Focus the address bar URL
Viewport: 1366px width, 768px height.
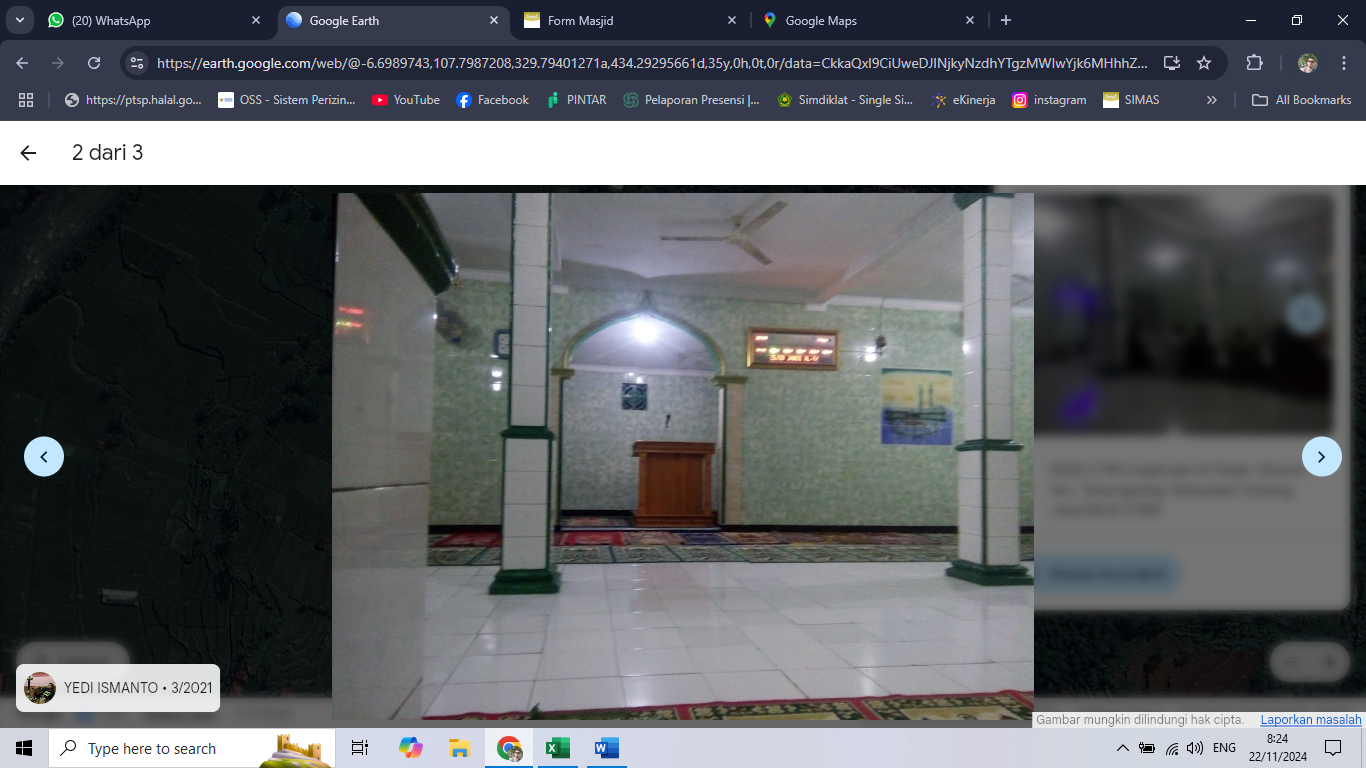click(x=652, y=63)
